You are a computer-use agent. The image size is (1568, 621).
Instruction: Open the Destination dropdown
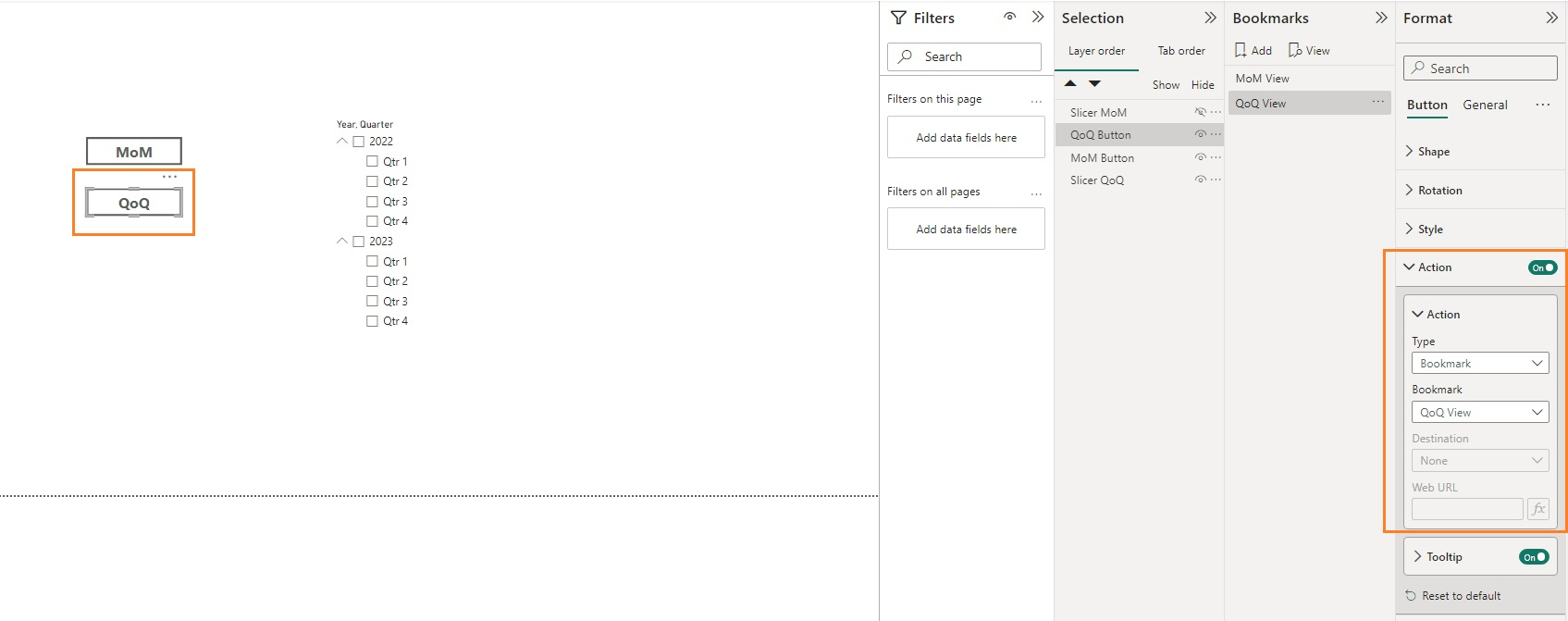tap(1480, 461)
